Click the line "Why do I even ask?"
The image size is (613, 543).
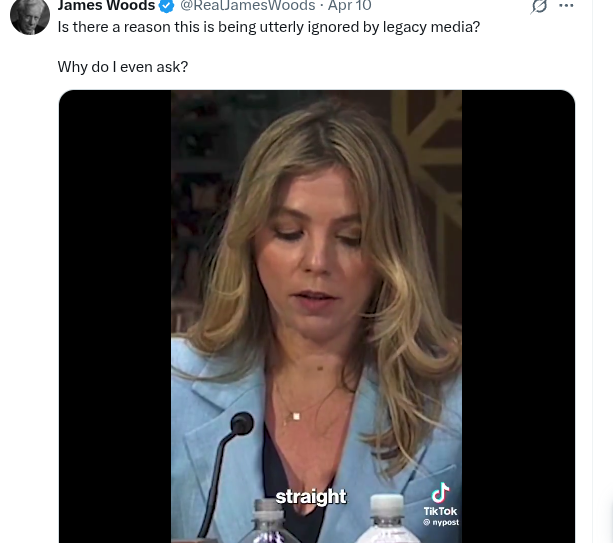point(122,67)
